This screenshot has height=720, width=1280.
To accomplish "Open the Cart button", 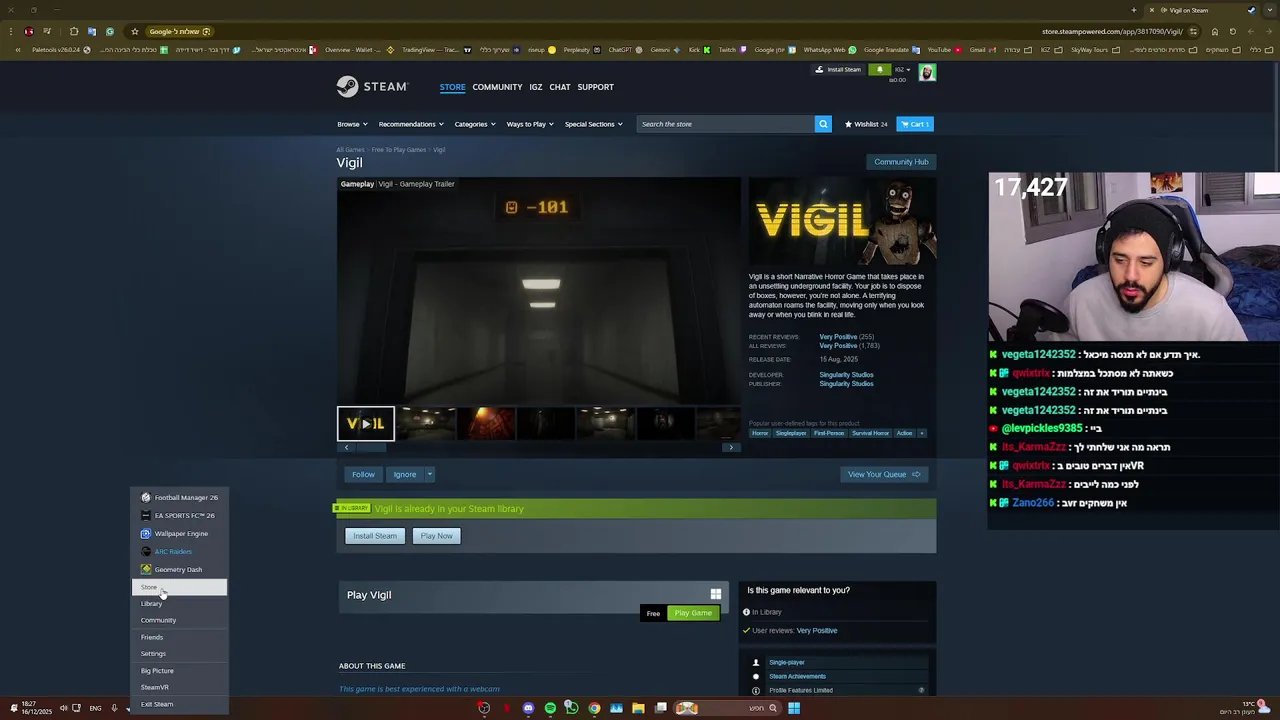I will coord(915,124).
